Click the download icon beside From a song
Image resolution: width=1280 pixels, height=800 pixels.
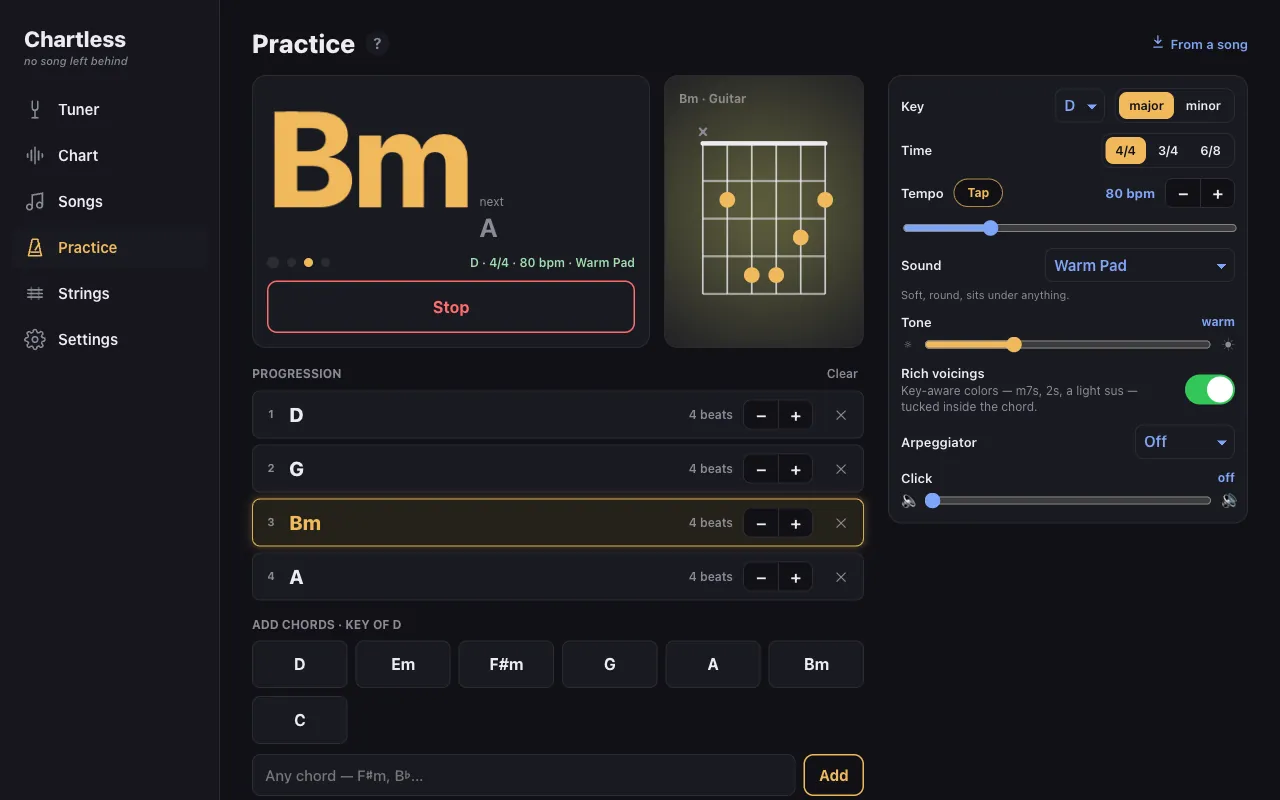click(x=1158, y=43)
